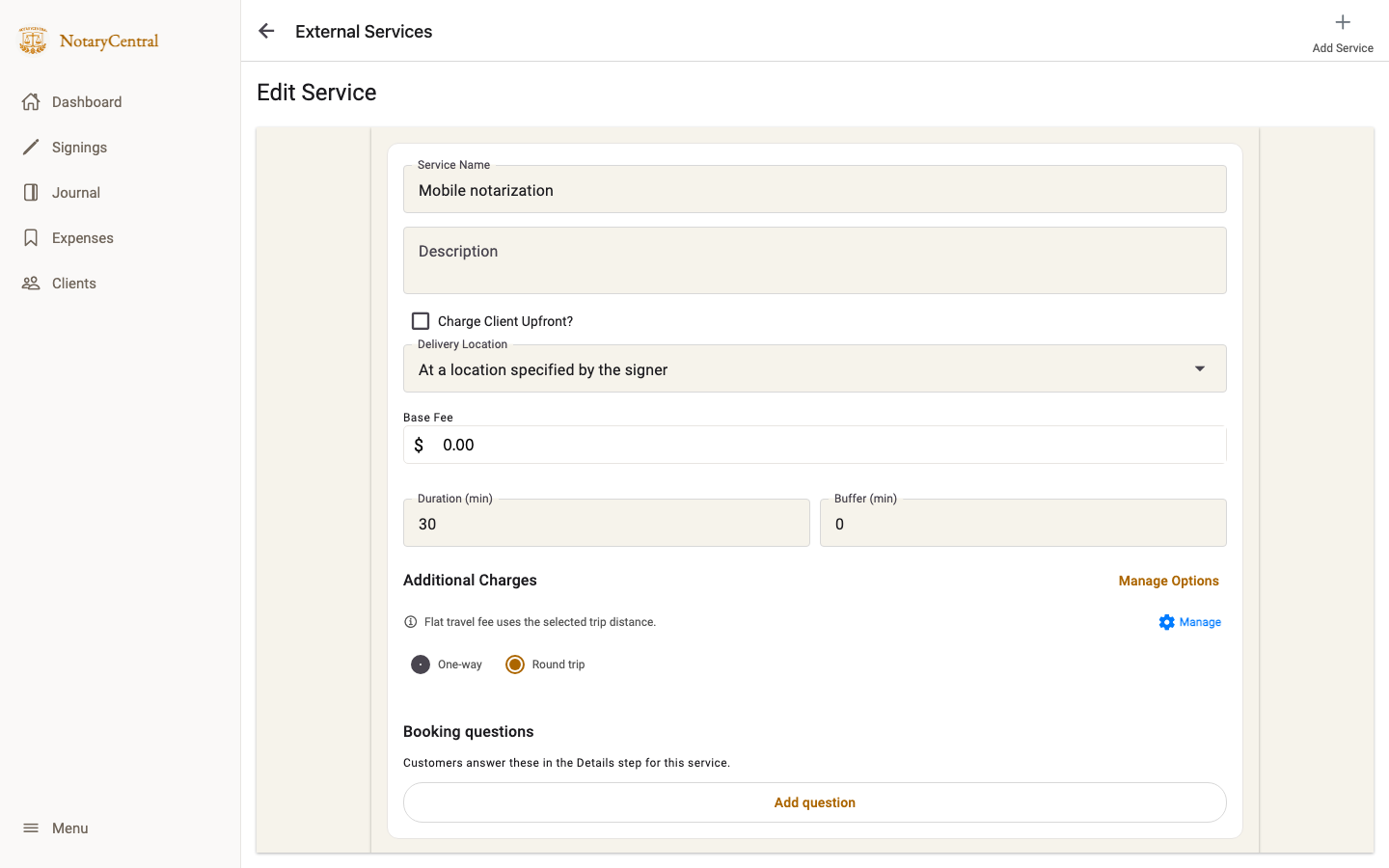Open Delivery Location combo box
The image size is (1389, 868).
(x=815, y=368)
